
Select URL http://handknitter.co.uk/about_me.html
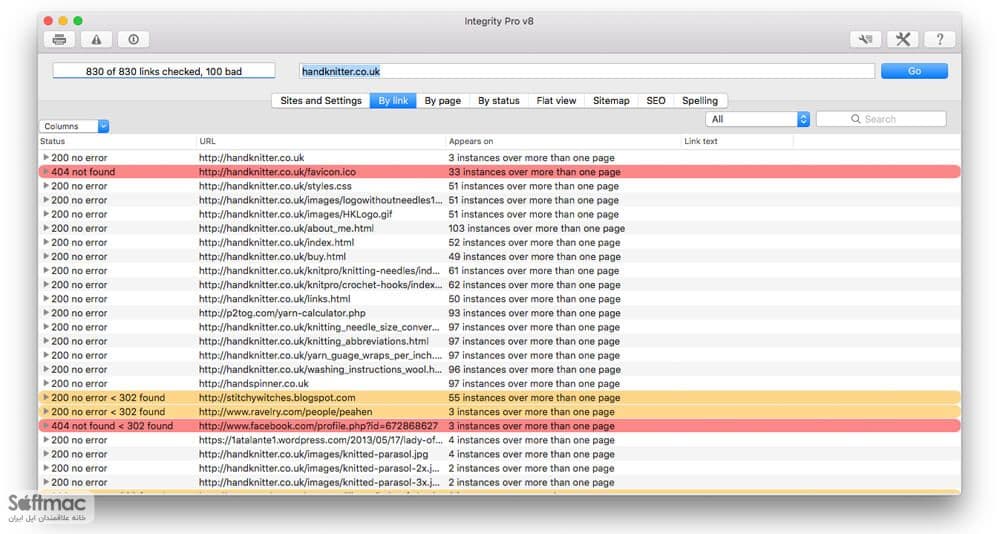click(286, 228)
